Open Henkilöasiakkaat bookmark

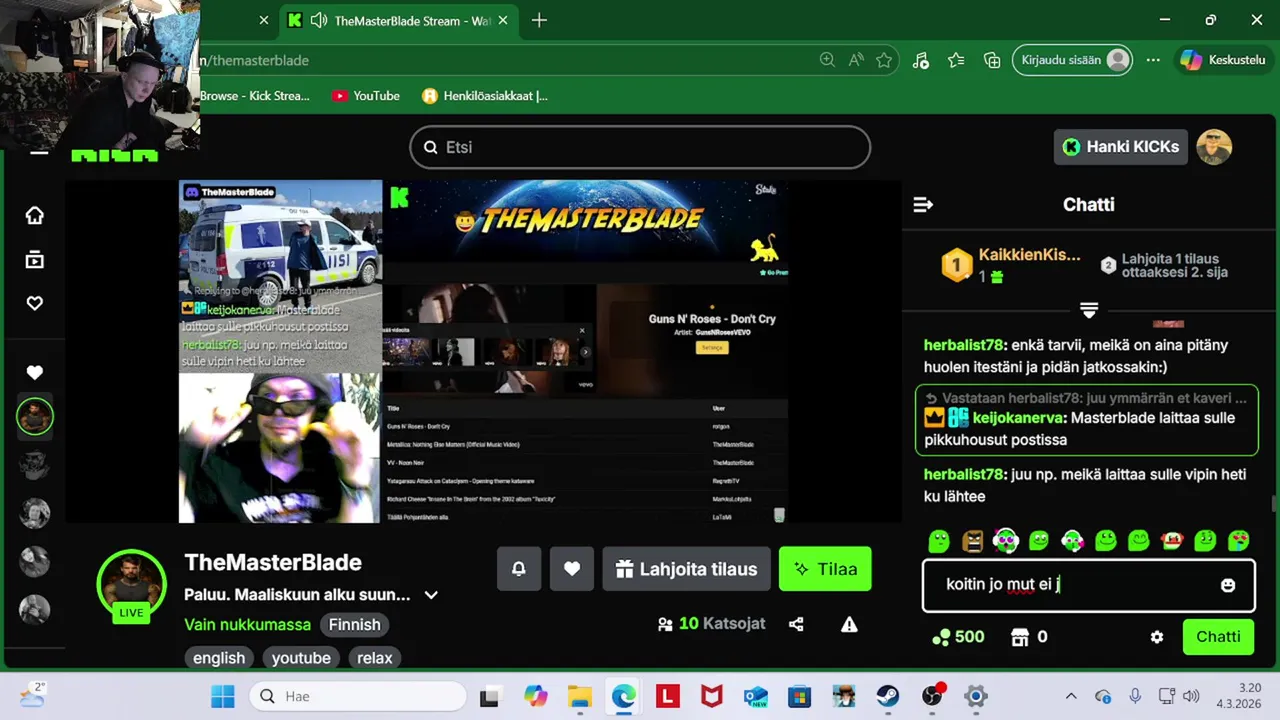tap(485, 96)
